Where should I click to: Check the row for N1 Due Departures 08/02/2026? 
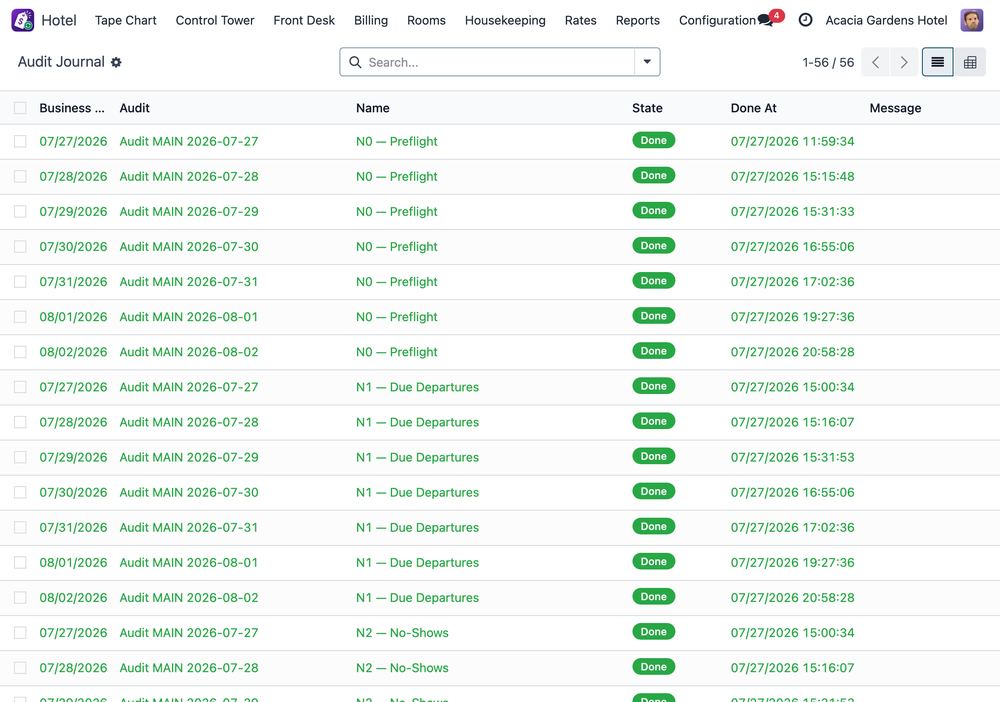click(20, 597)
